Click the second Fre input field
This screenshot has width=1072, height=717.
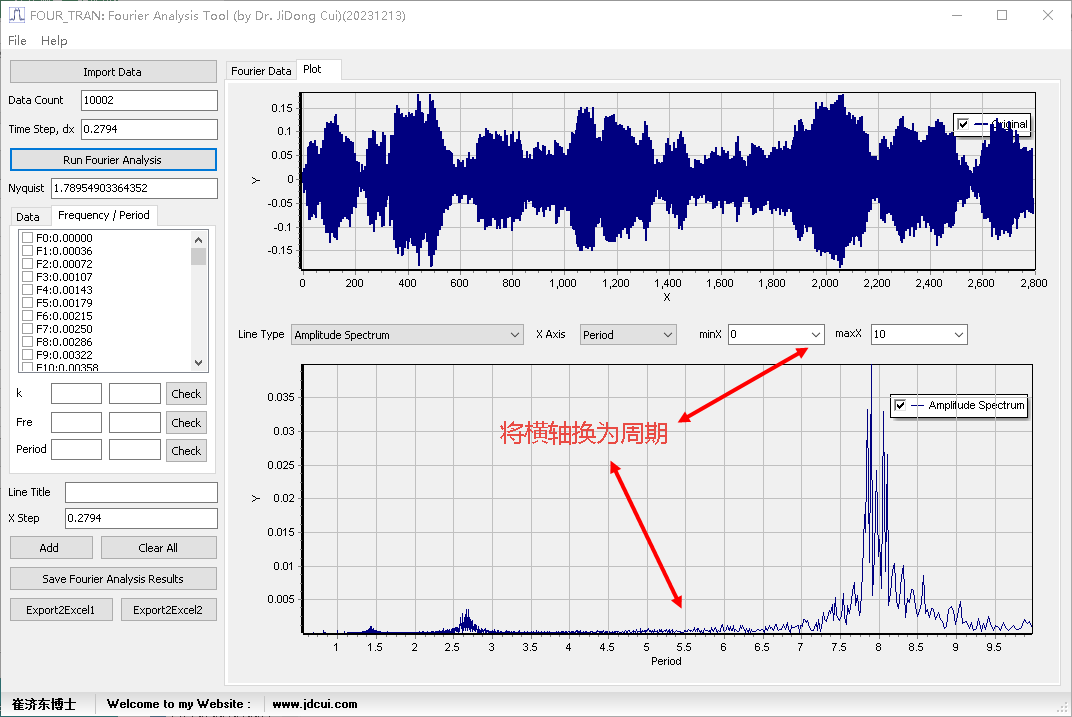135,422
